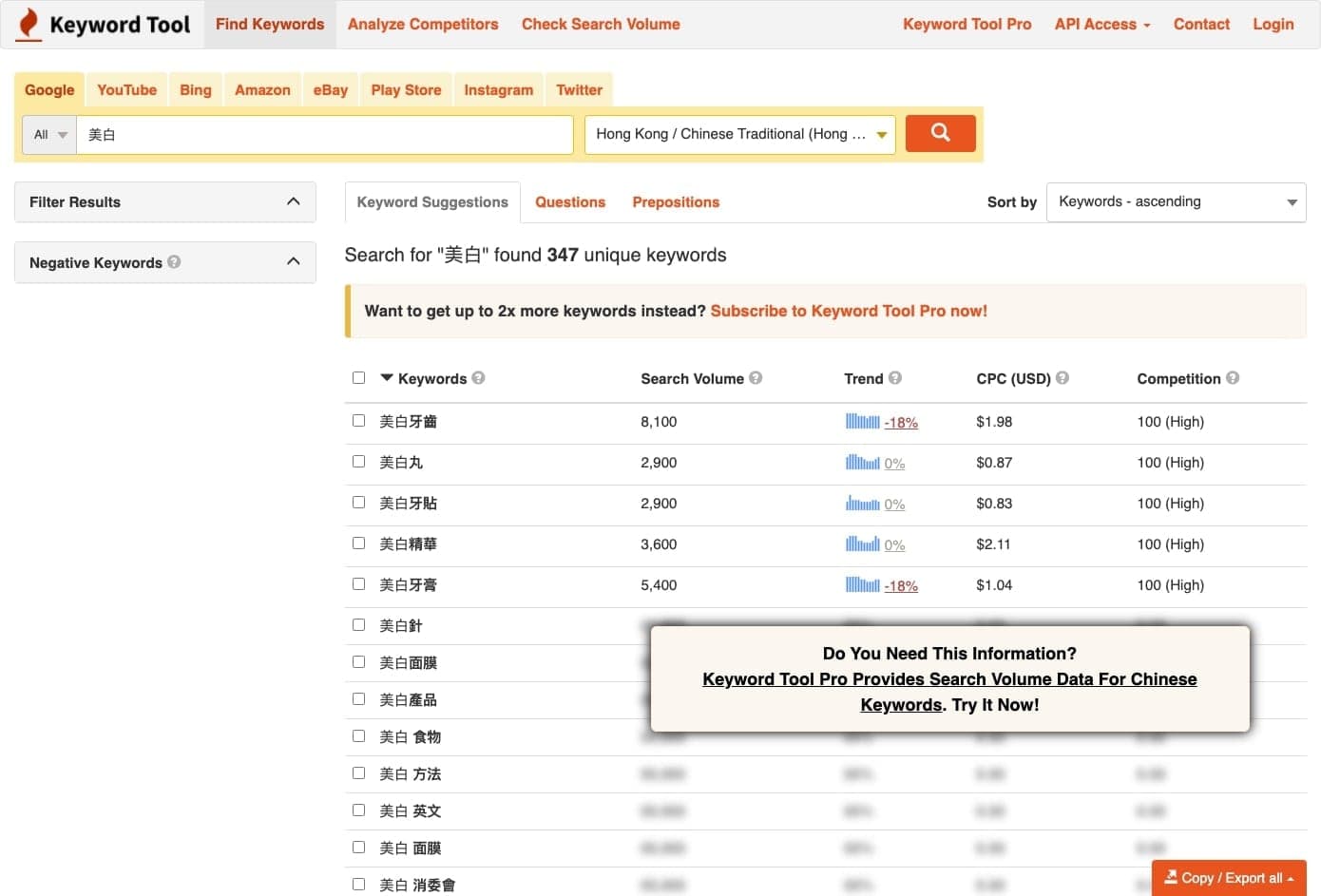Viewport: 1321px width, 896px height.
Task: Click the 美白 面膜 keyword text
Action: 410,848
